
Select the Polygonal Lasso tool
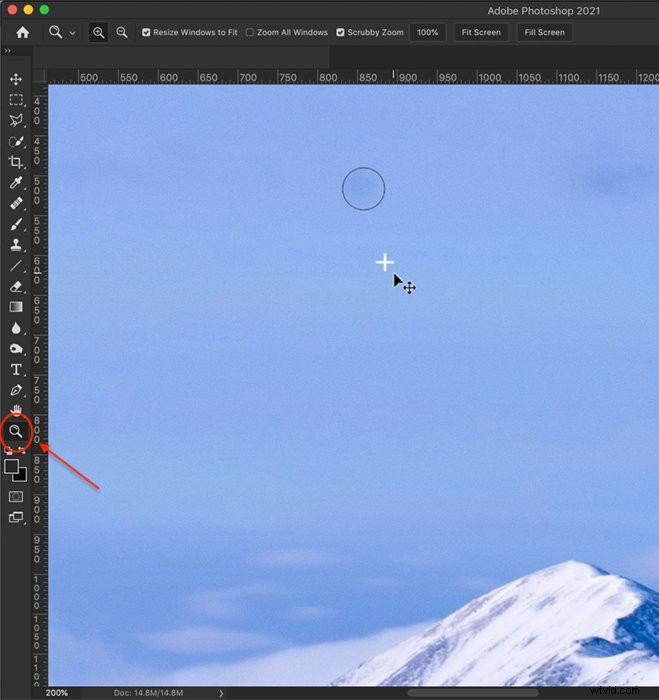(x=16, y=120)
